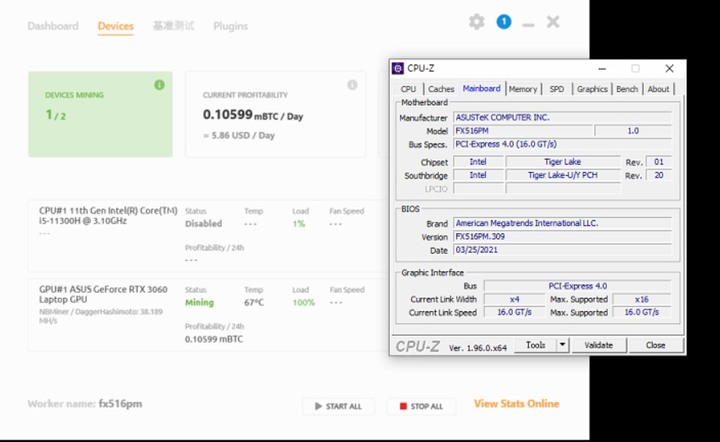The image size is (720, 442).
Task: Click the worker name fx516pm
Action: click(x=120, y=404)
